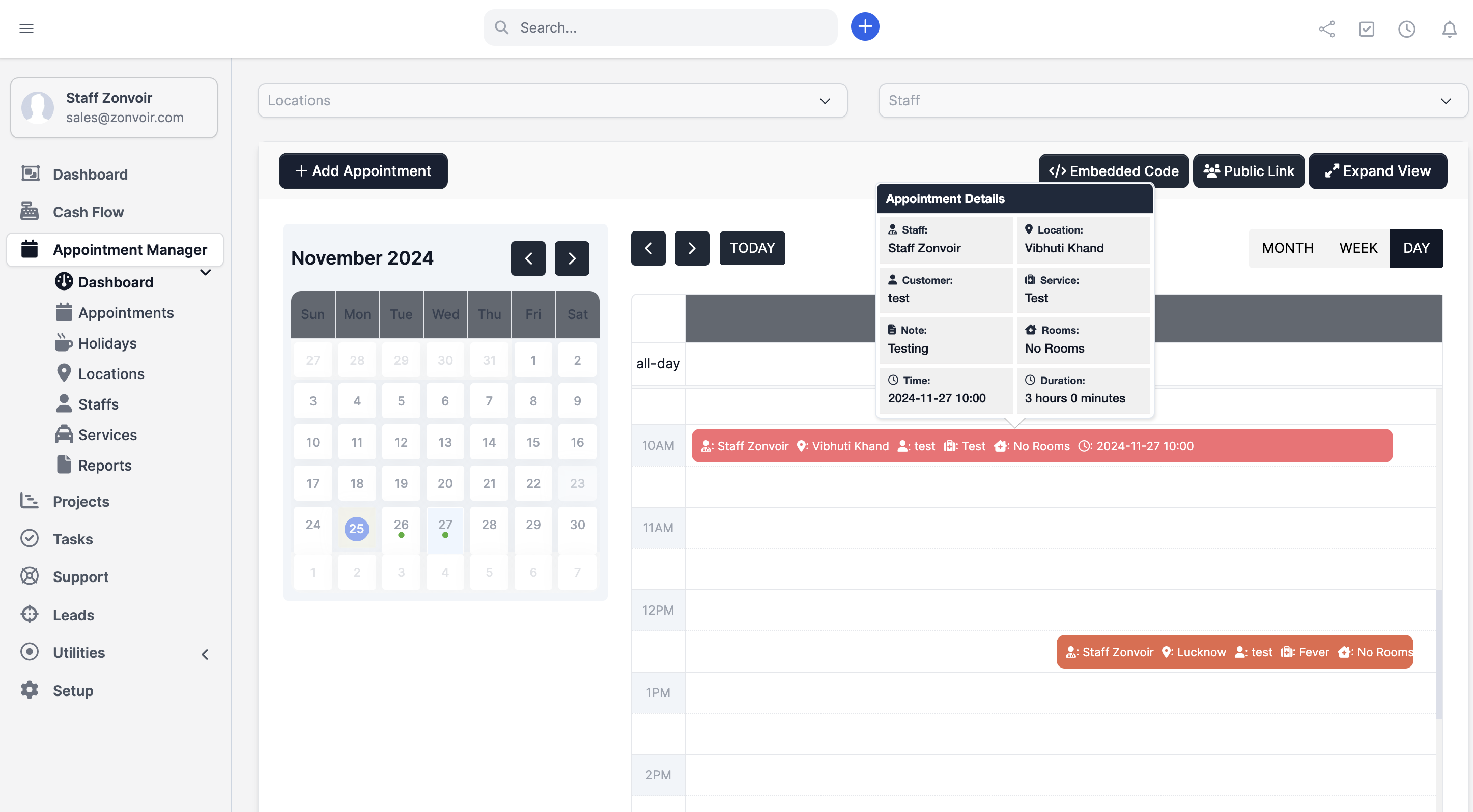Screen dimensions: 1473x812
Task: Click the TODAY button
Action: [x=752, y=248]
